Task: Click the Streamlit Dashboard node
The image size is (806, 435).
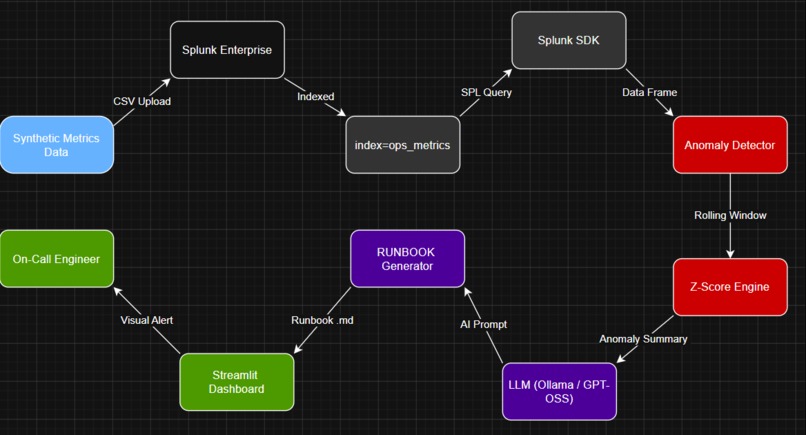Action: click(x=236, y=382)
